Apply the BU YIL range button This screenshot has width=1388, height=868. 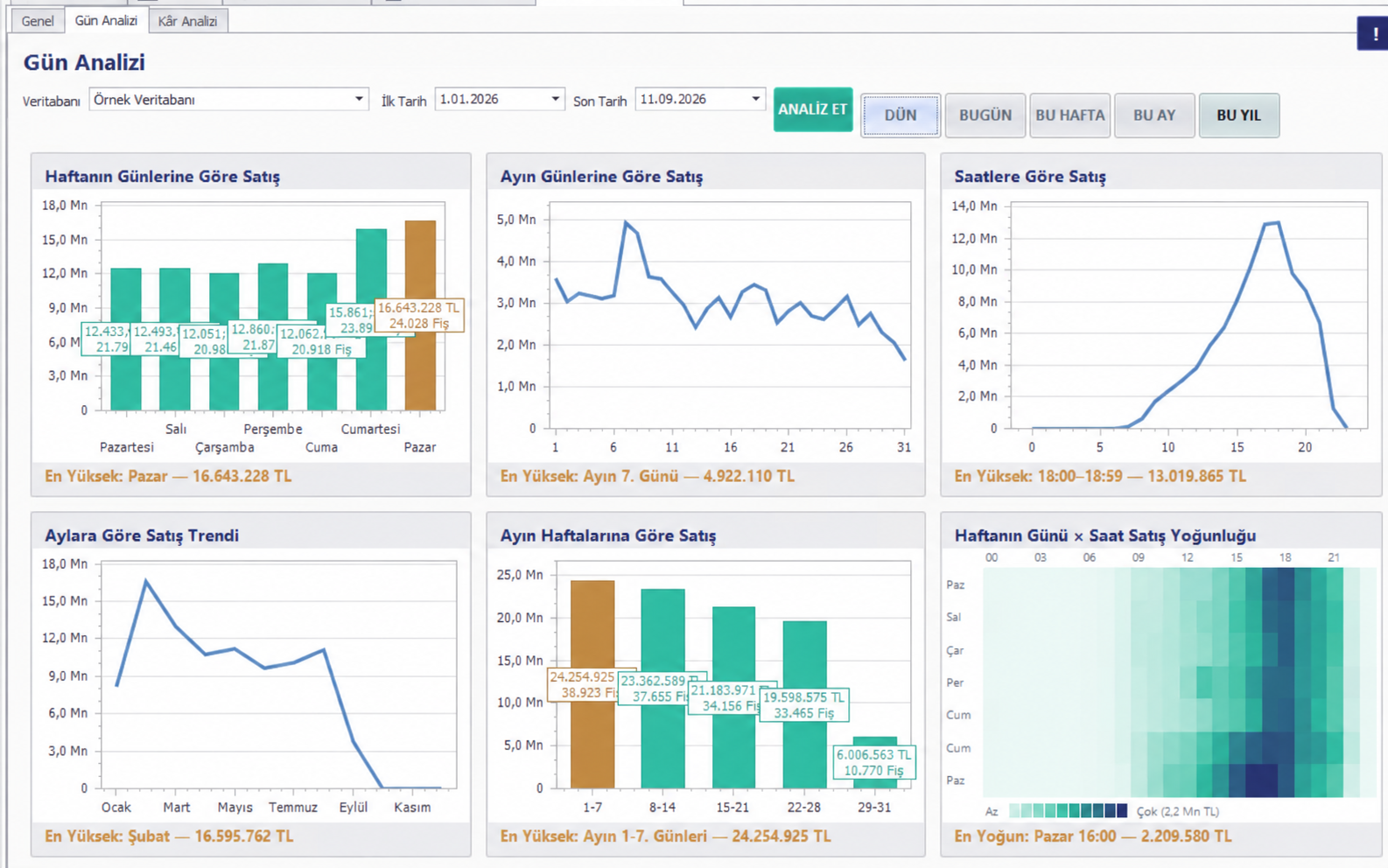click(1238, 115)
